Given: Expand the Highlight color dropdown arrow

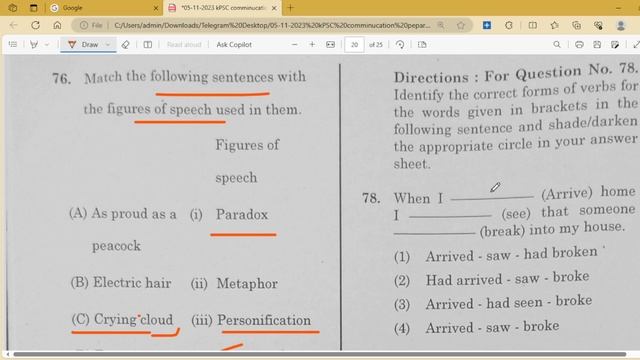Looking at the screenshot, I should (x=47, y=44).
